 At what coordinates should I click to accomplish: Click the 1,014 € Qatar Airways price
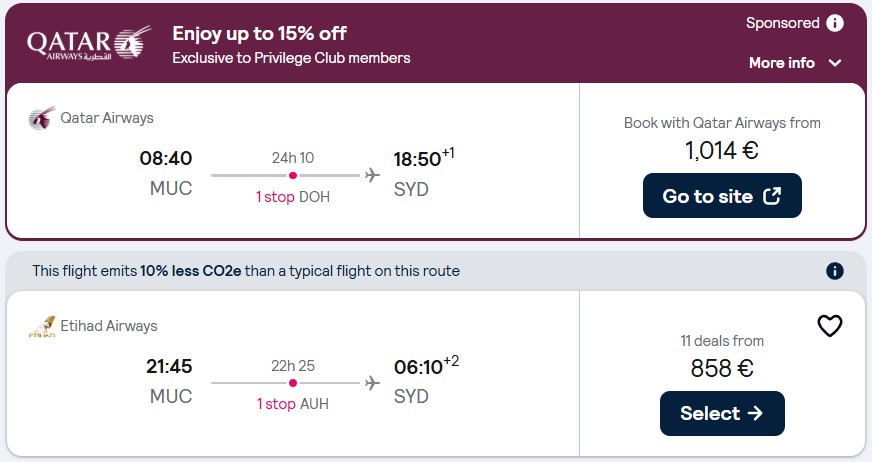[721, 150]
